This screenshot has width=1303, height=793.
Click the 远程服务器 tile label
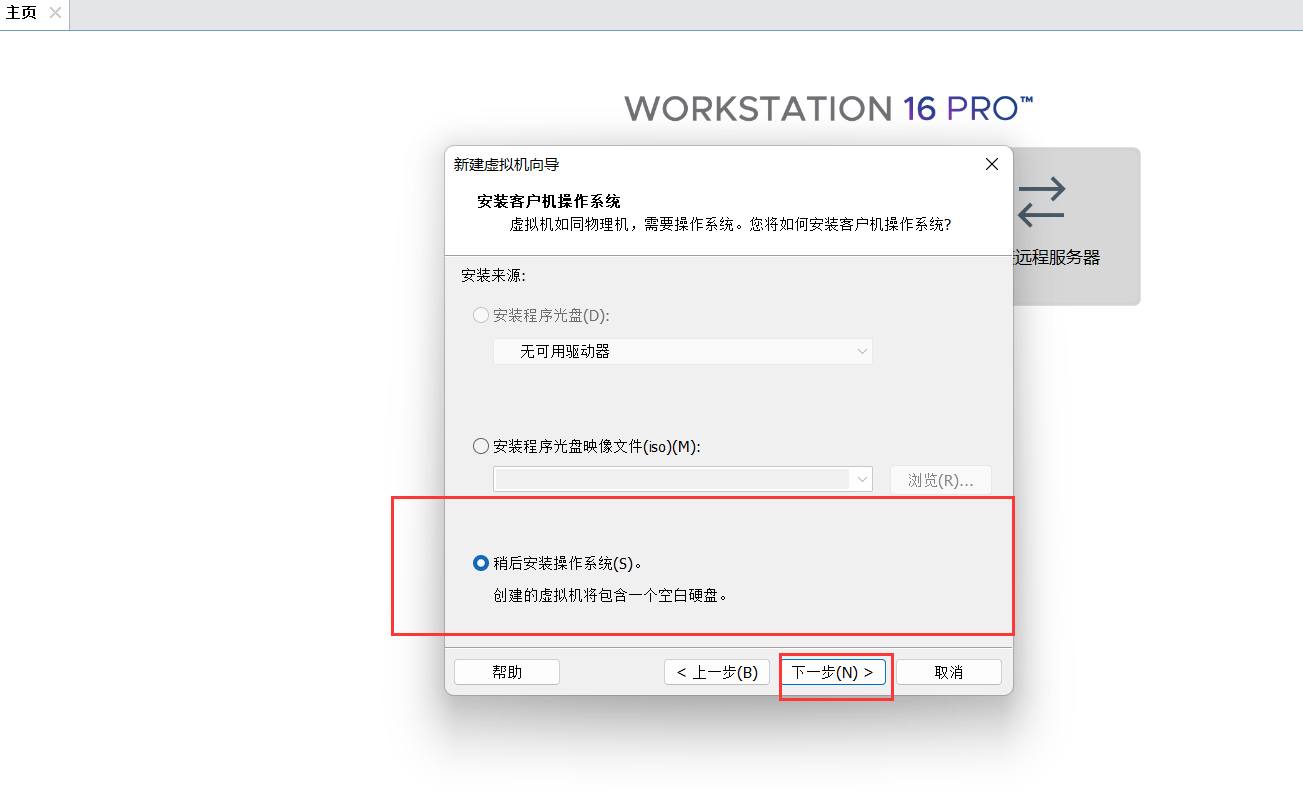click(1057, 257)
